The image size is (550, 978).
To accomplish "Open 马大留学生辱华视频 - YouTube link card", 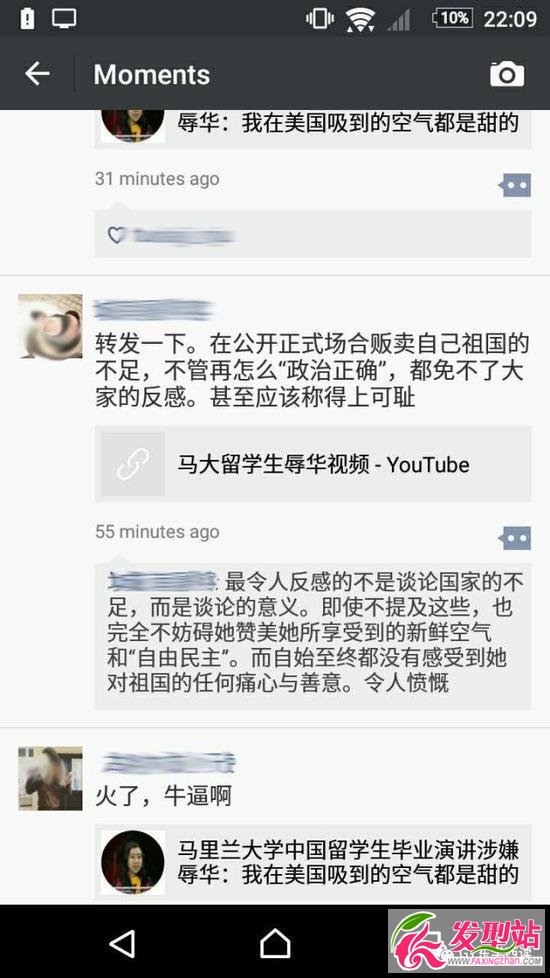I will 313,464.
